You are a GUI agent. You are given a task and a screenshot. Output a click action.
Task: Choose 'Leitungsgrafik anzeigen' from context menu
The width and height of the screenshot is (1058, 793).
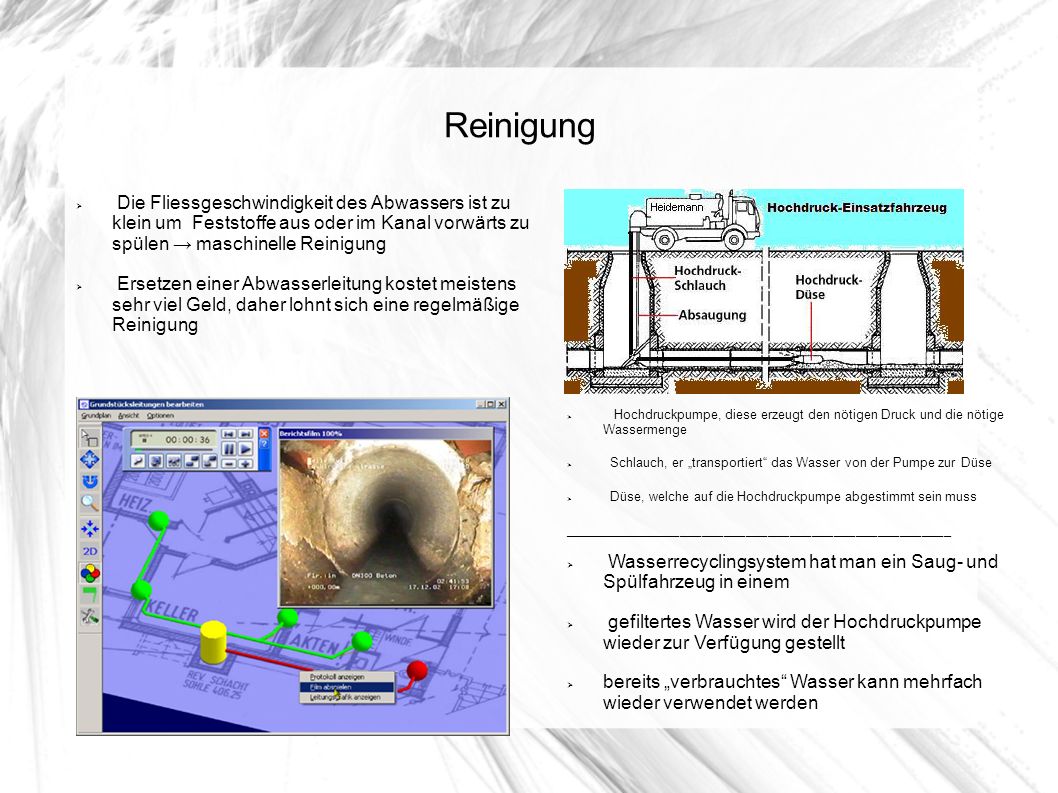(x=347, y=698)
